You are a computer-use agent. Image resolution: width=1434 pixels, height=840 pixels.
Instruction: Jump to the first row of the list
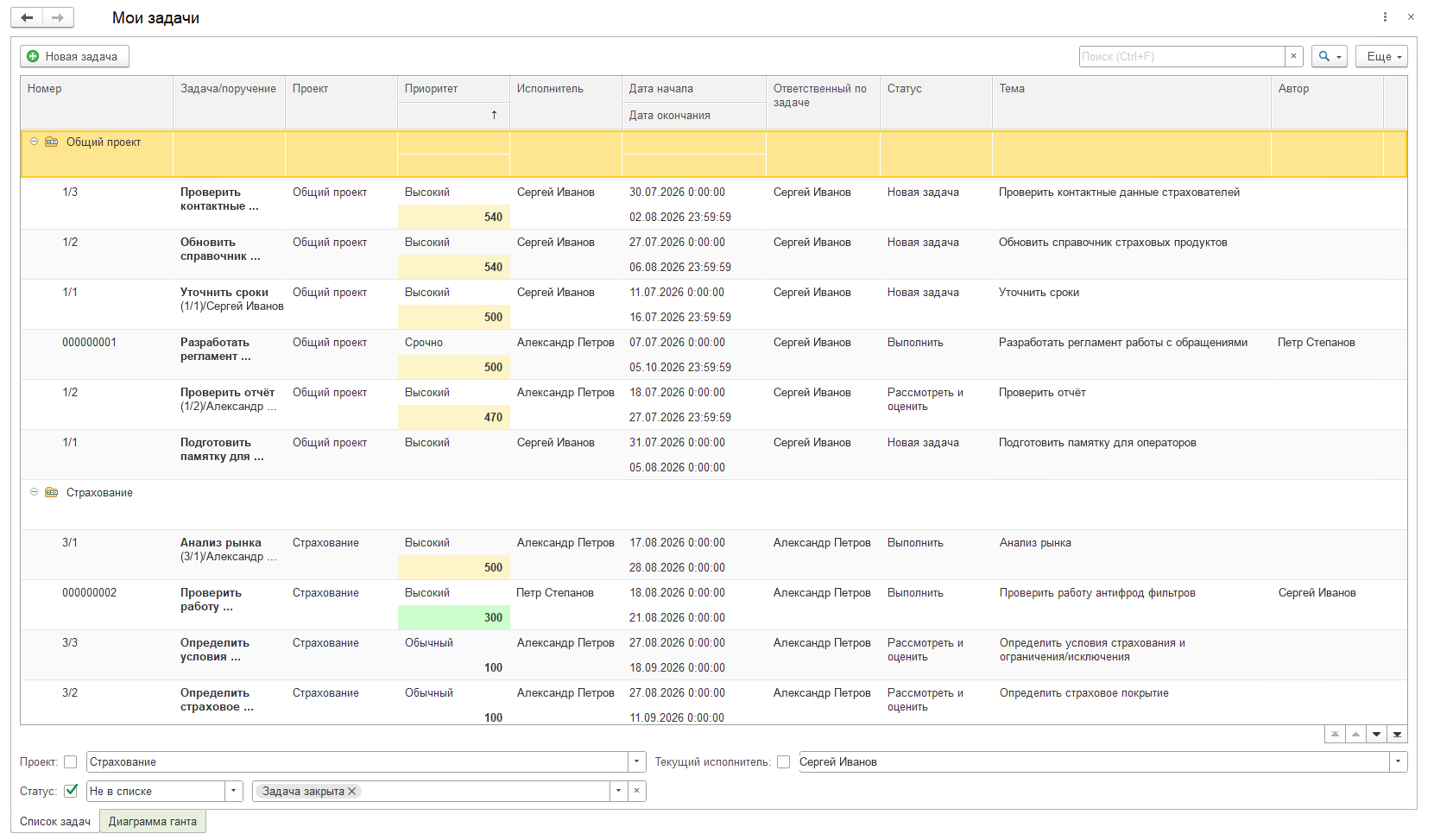pyautogui.click(x=1335, y=735)
